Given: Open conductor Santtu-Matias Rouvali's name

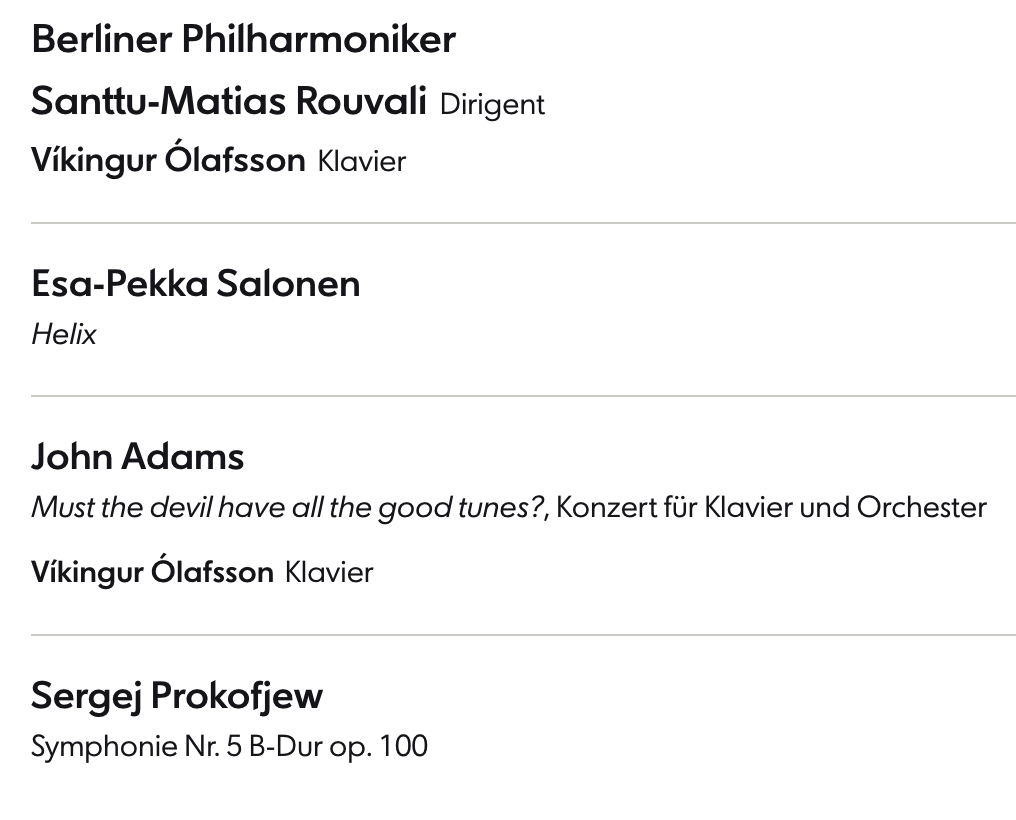Looking at the screenshot, I should [x=229, y=102].
